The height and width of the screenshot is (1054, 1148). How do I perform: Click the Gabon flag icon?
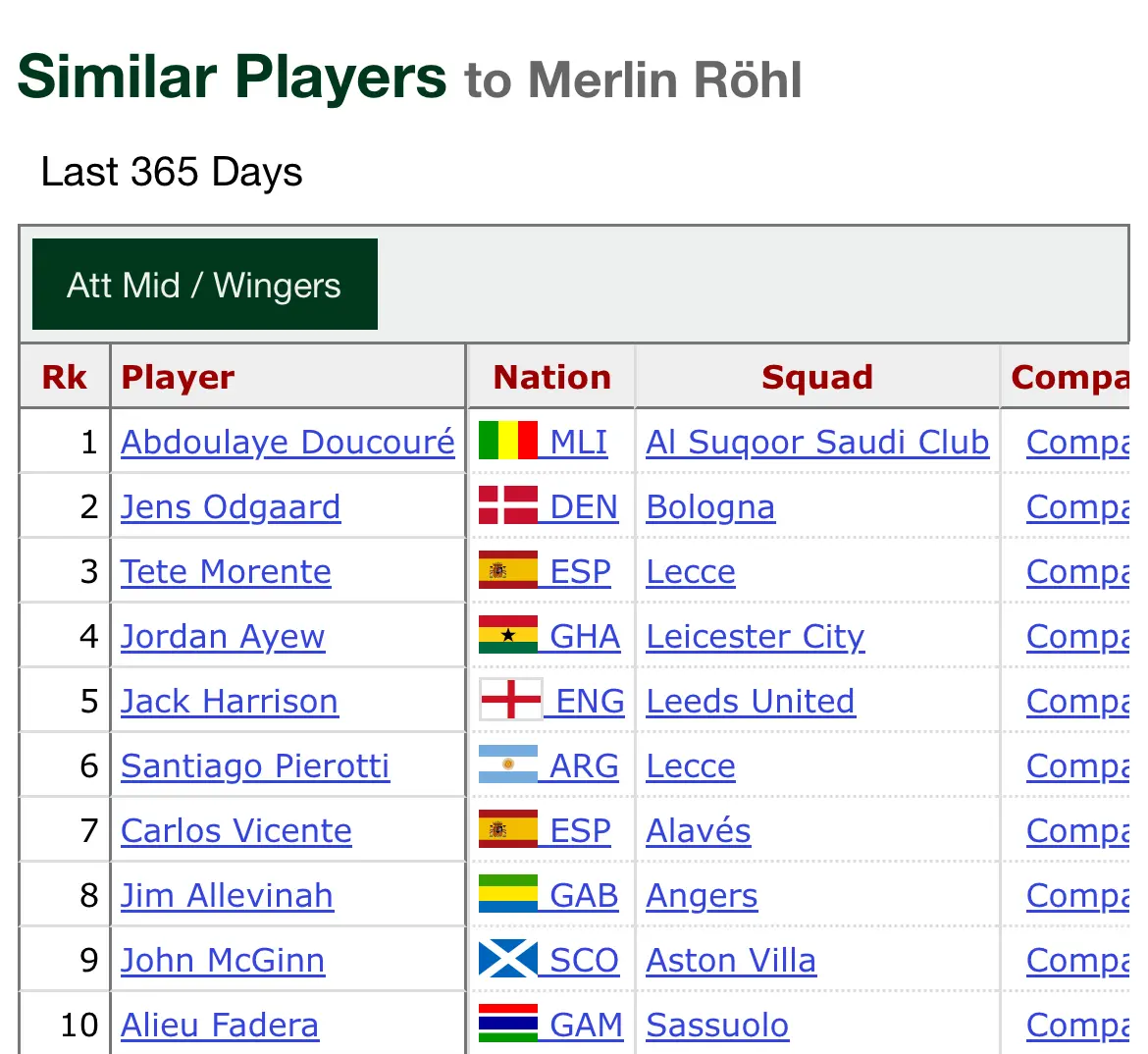point(508,895)
